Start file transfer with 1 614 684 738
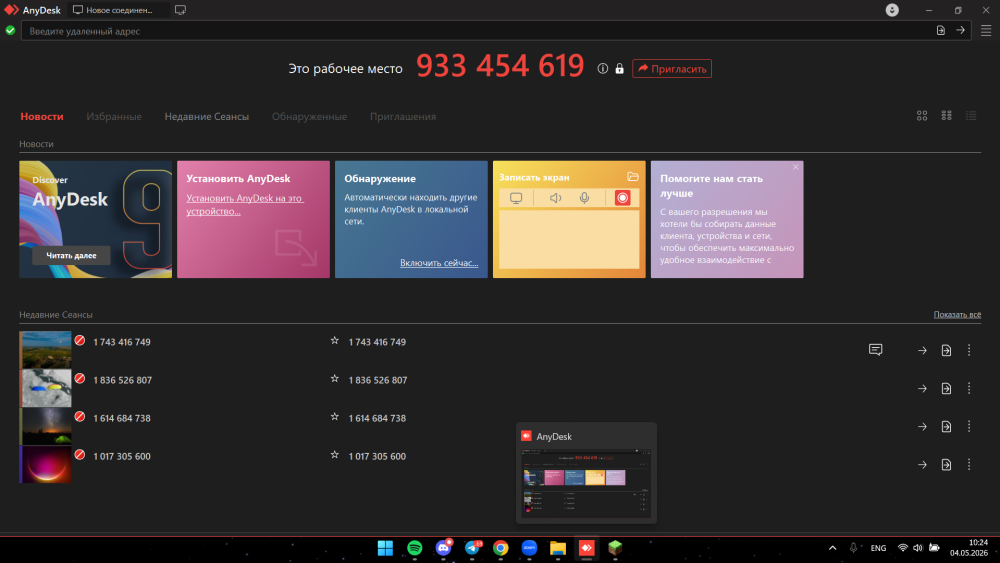 (946, 427)
